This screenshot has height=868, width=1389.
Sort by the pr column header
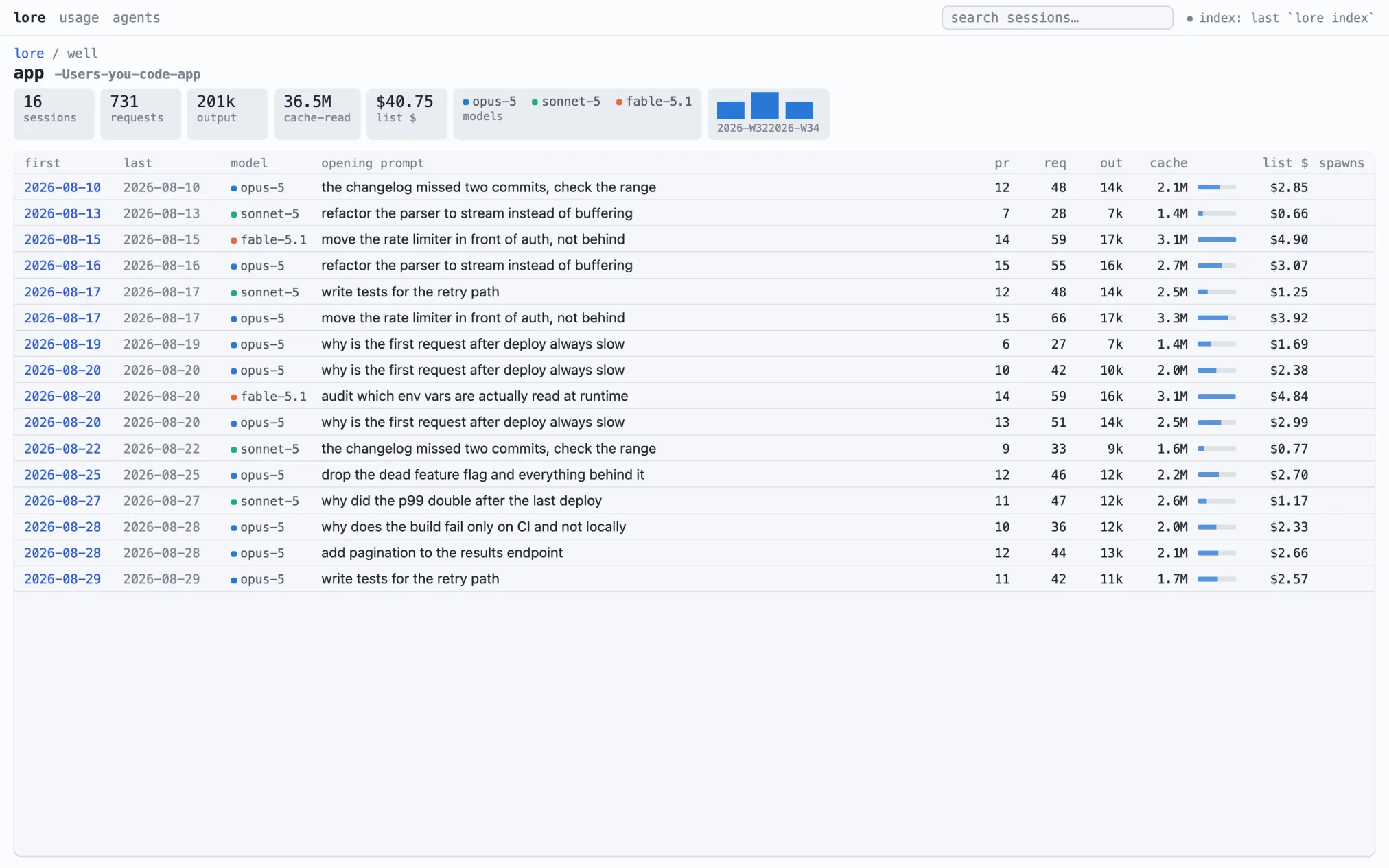click(1002, 163)
